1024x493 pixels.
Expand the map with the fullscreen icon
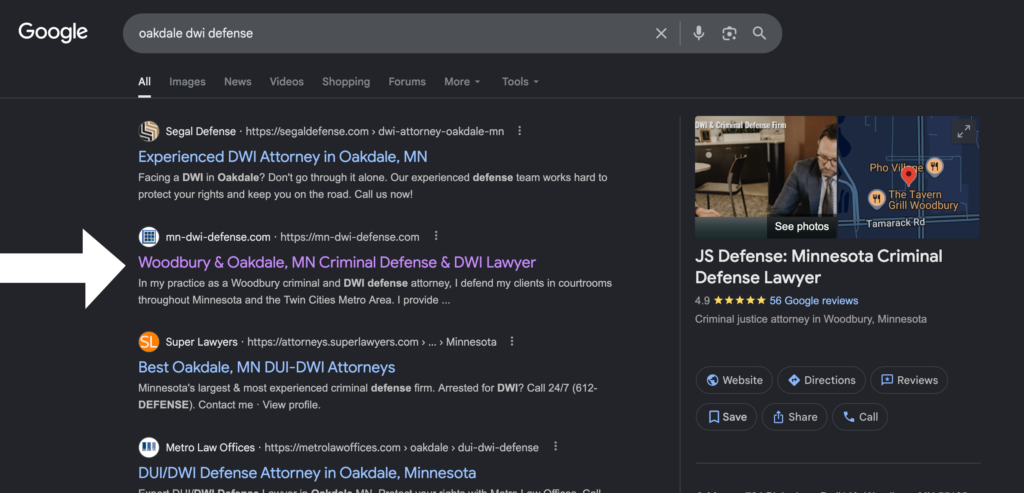coord(963,131)
